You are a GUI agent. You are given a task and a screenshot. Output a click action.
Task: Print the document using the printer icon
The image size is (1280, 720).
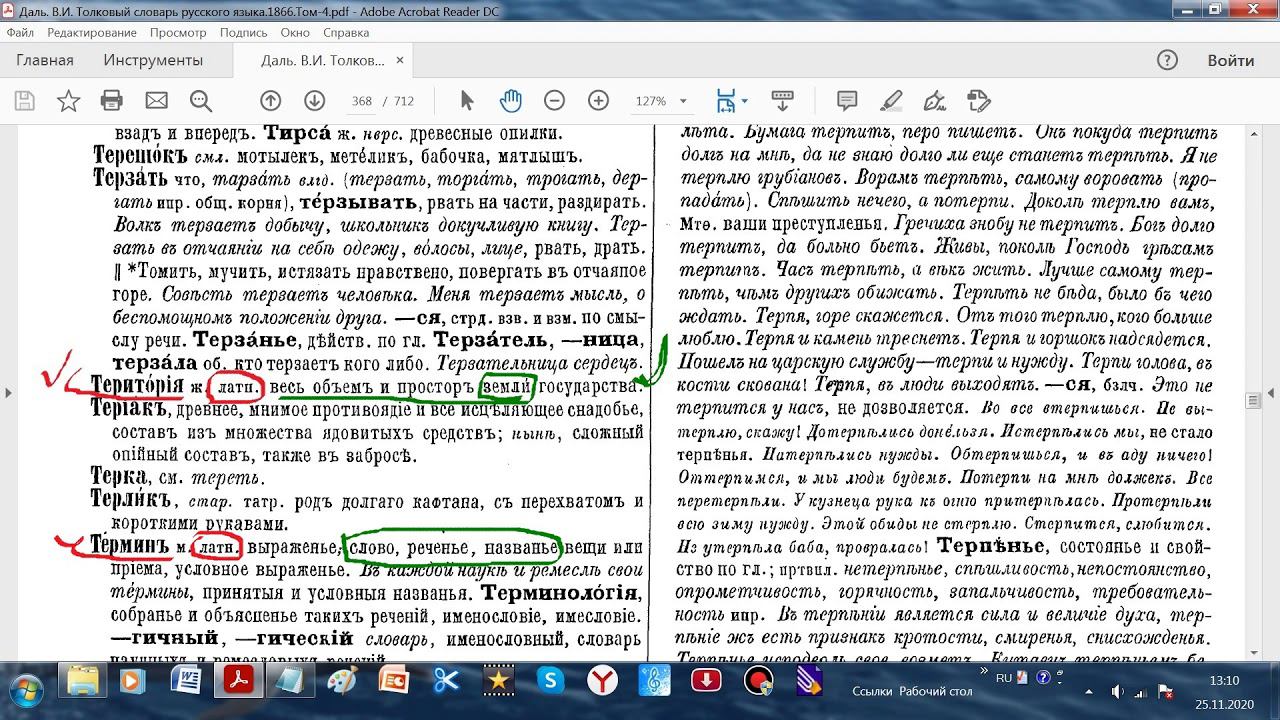[112, 101]
